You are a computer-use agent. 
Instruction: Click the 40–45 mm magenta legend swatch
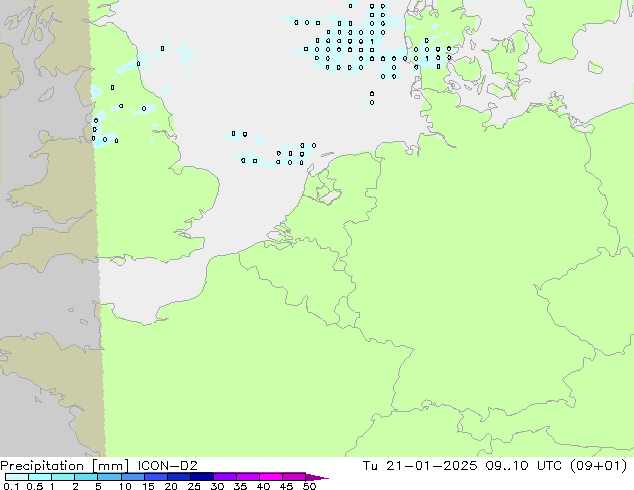(271, 477)
